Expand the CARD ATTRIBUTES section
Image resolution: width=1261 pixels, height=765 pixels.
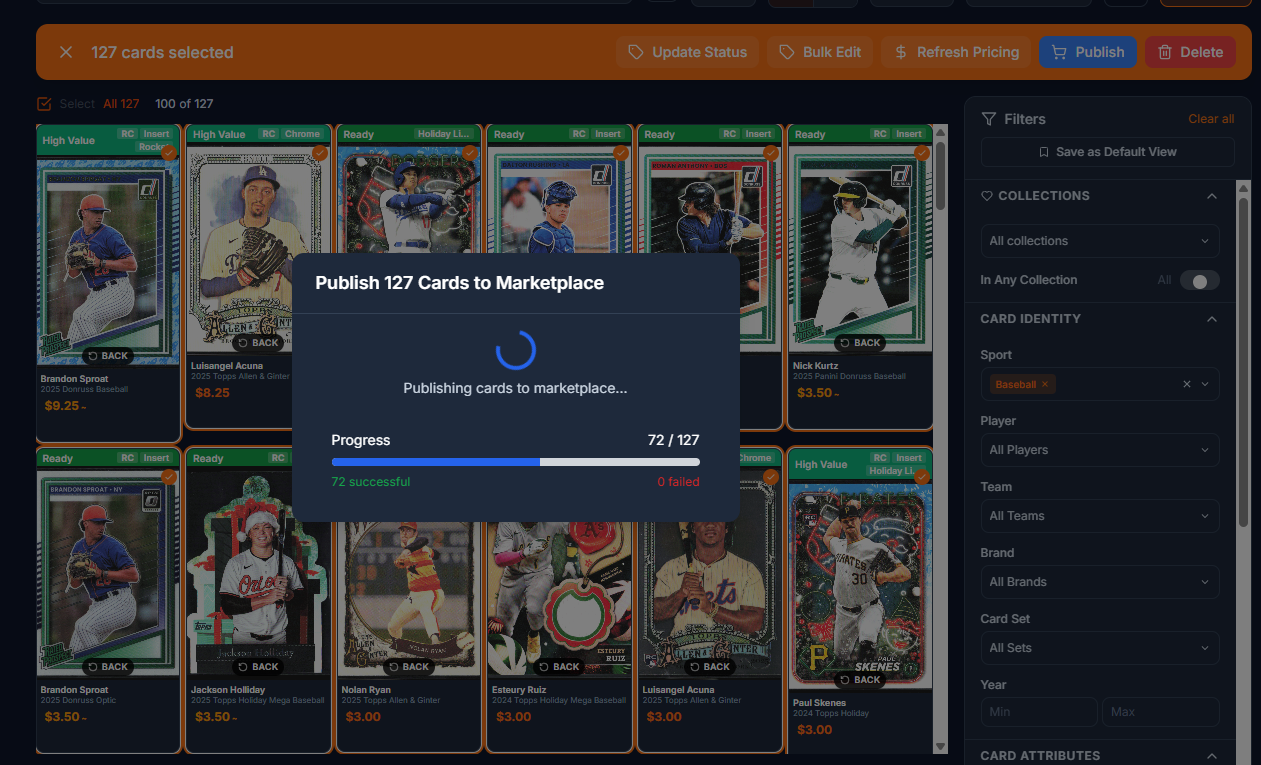(x=1211, y=755)
